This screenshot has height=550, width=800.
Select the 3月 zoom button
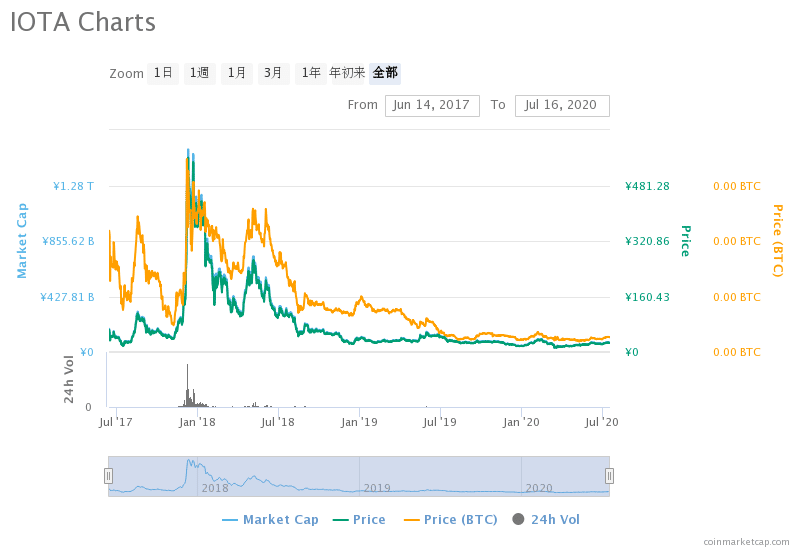pyautogui.click(x=273, y=73)
